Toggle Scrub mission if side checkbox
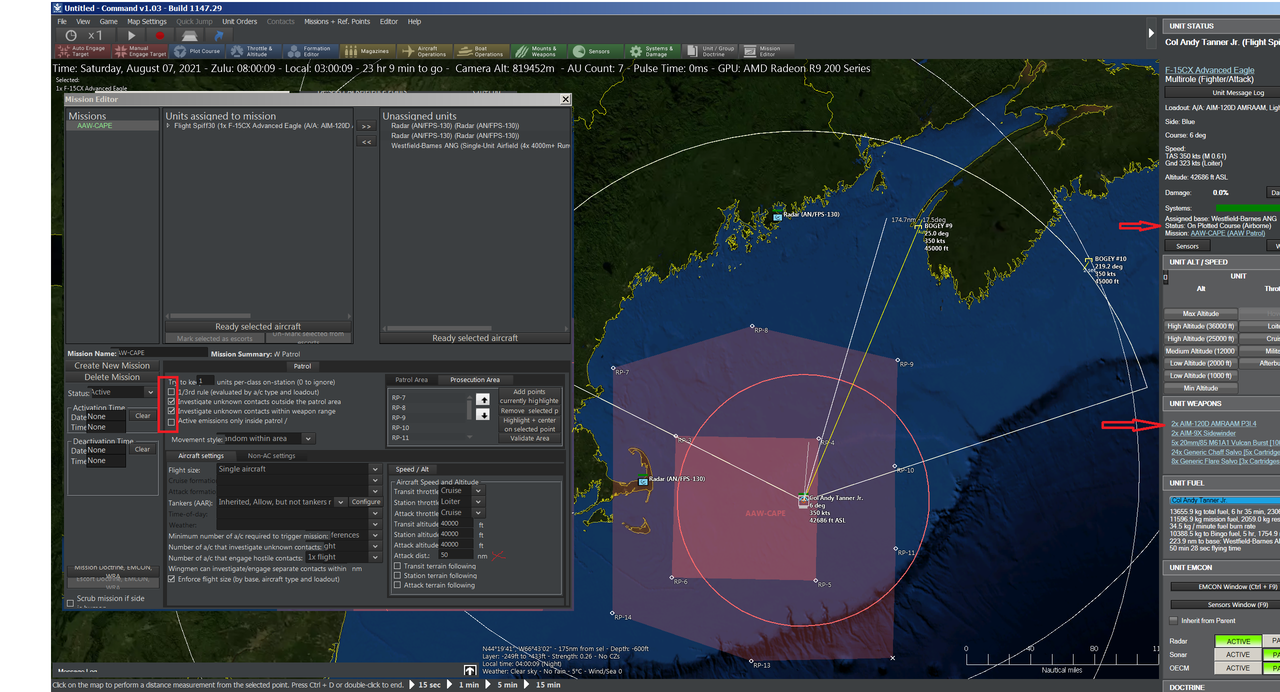1280x692 pixels. coord(70,603)
